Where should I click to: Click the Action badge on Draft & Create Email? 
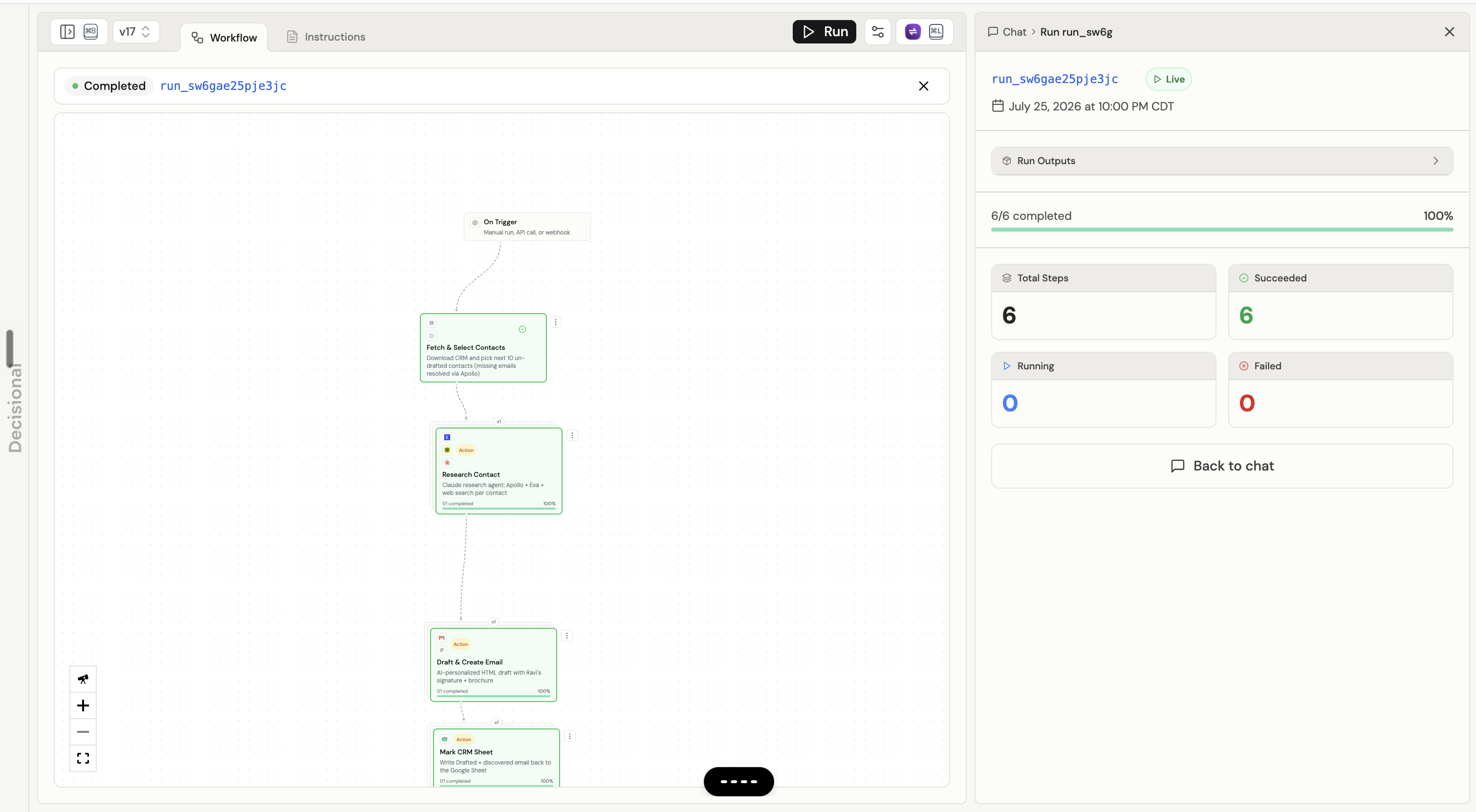(461, 644)
